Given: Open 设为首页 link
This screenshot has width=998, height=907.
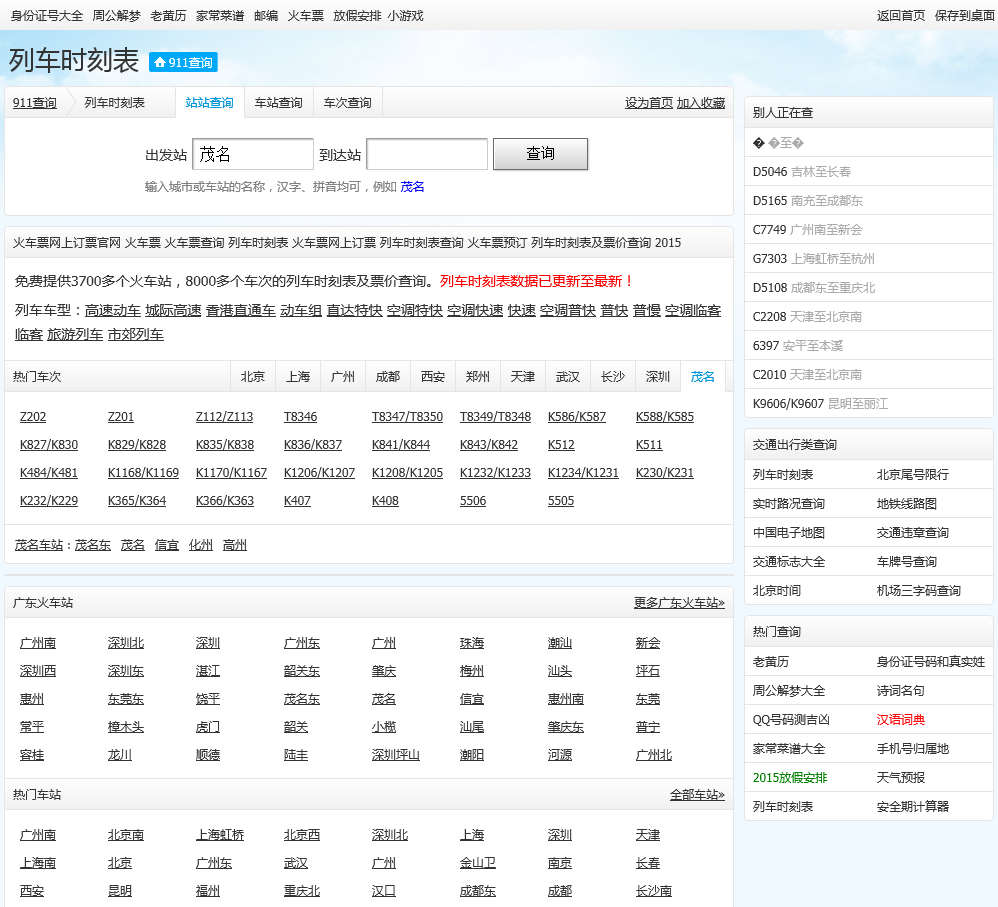Looking at the screenshot, I should [649, 103].
